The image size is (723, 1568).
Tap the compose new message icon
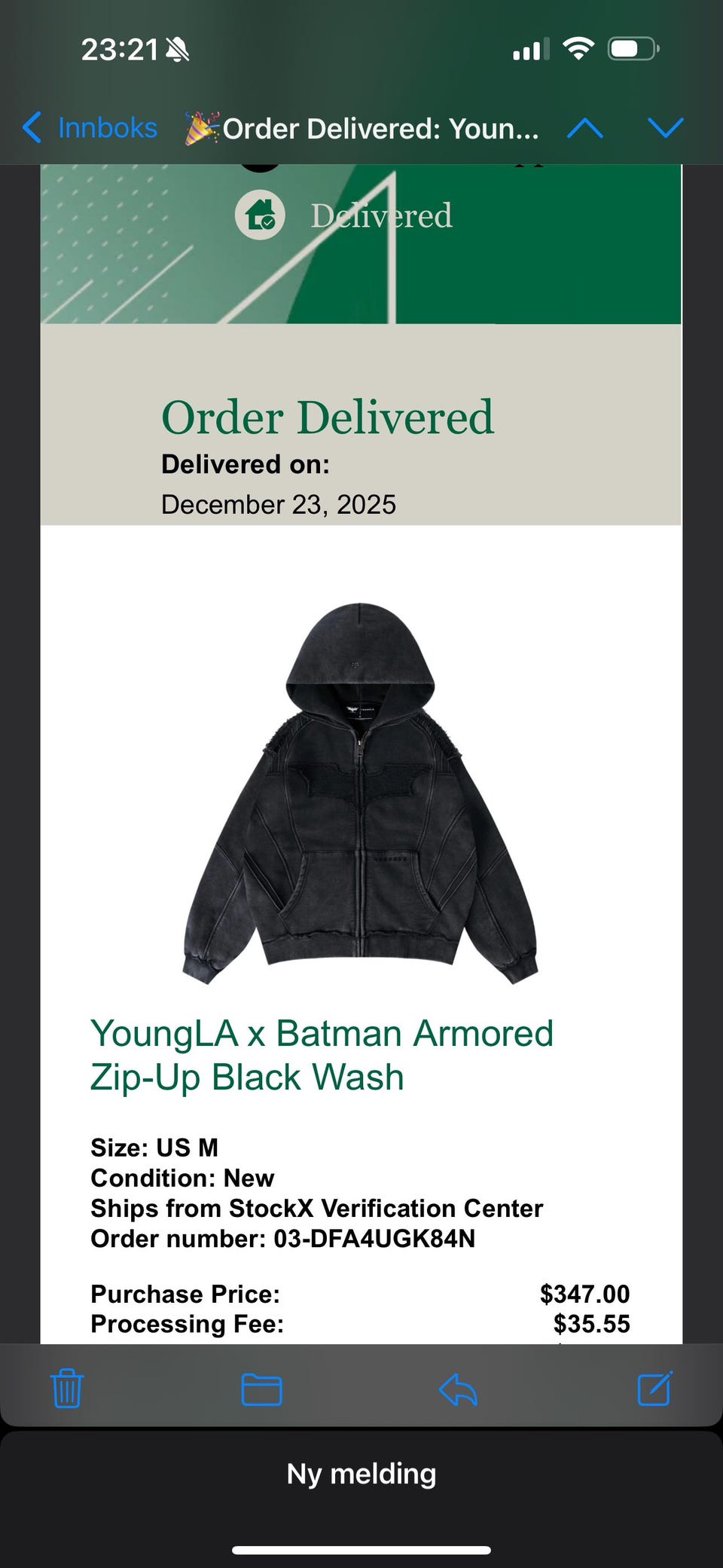click(654, 1388)
